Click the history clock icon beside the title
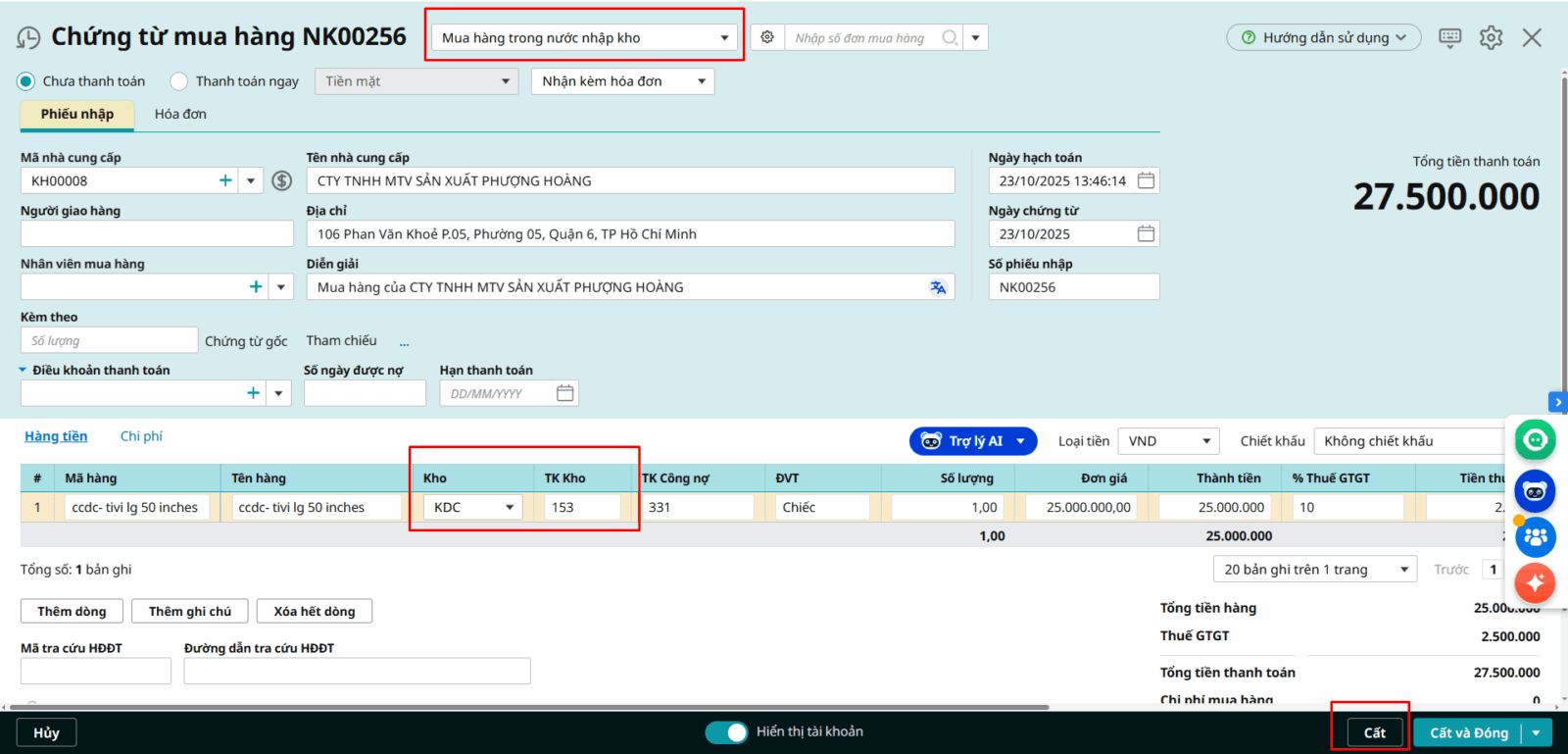Screen dimensions: 1568x754 [28, 38]
